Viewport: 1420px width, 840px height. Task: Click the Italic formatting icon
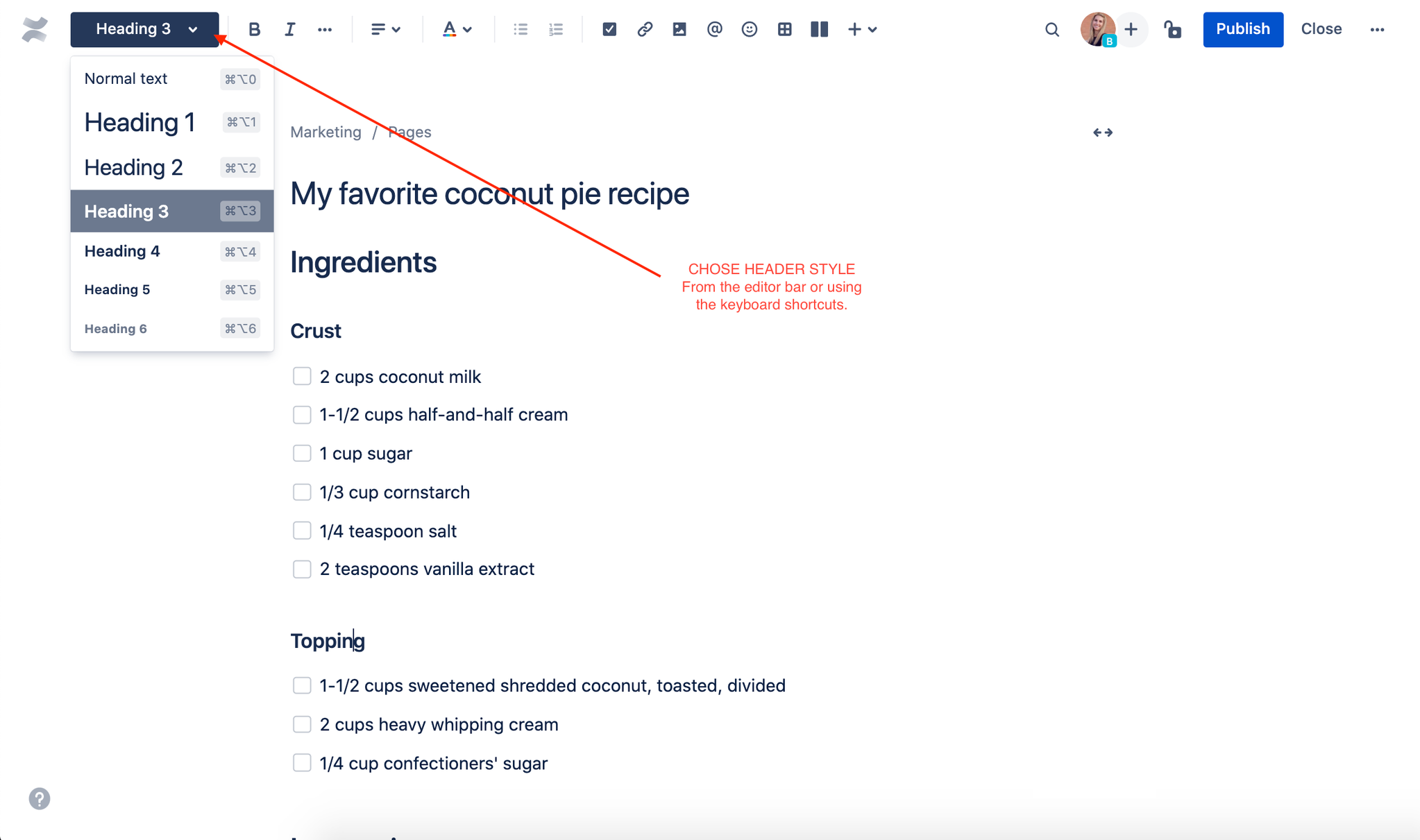289,27
